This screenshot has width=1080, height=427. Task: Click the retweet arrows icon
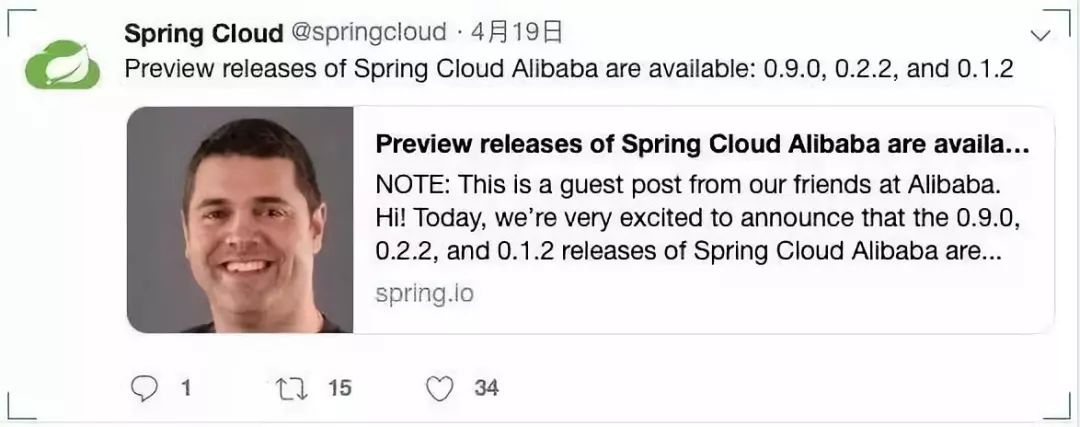tap(290, 388)
